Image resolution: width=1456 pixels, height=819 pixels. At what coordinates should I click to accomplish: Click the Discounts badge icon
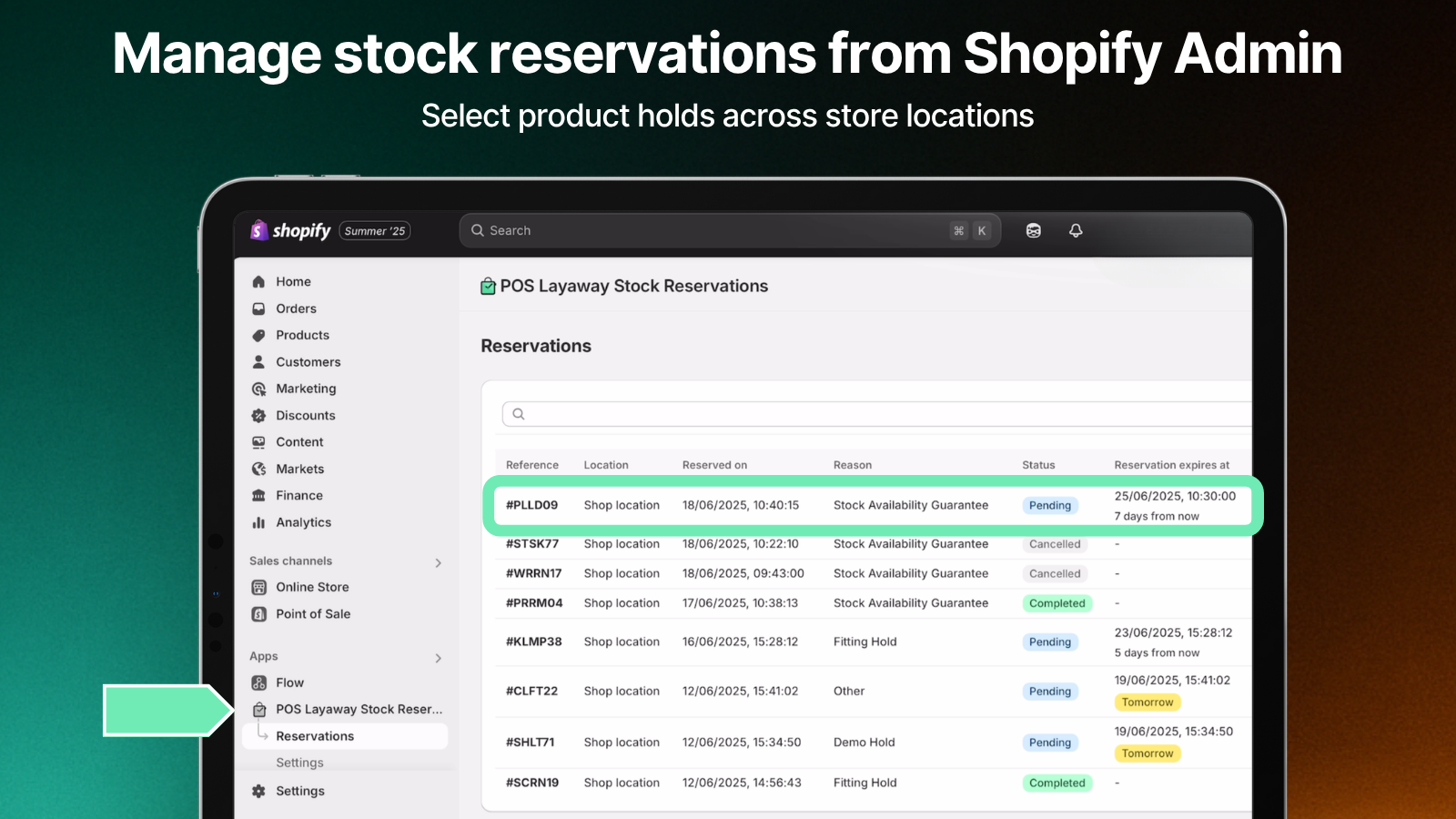click(x=258, y=416)
